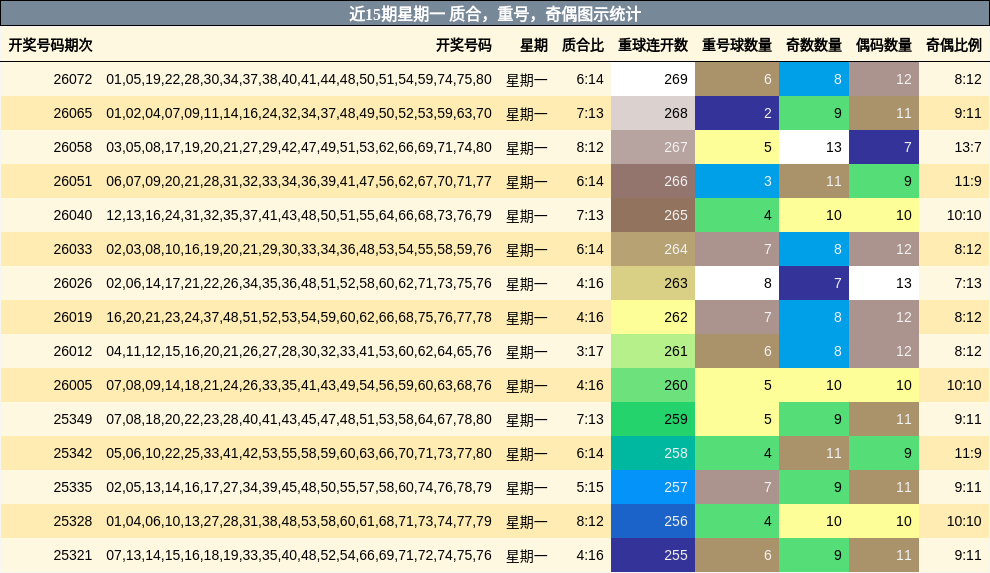Viewport: 990px width, 573px height.
Task: Click the 质合比 column header
Action: (x=583, y=45)
